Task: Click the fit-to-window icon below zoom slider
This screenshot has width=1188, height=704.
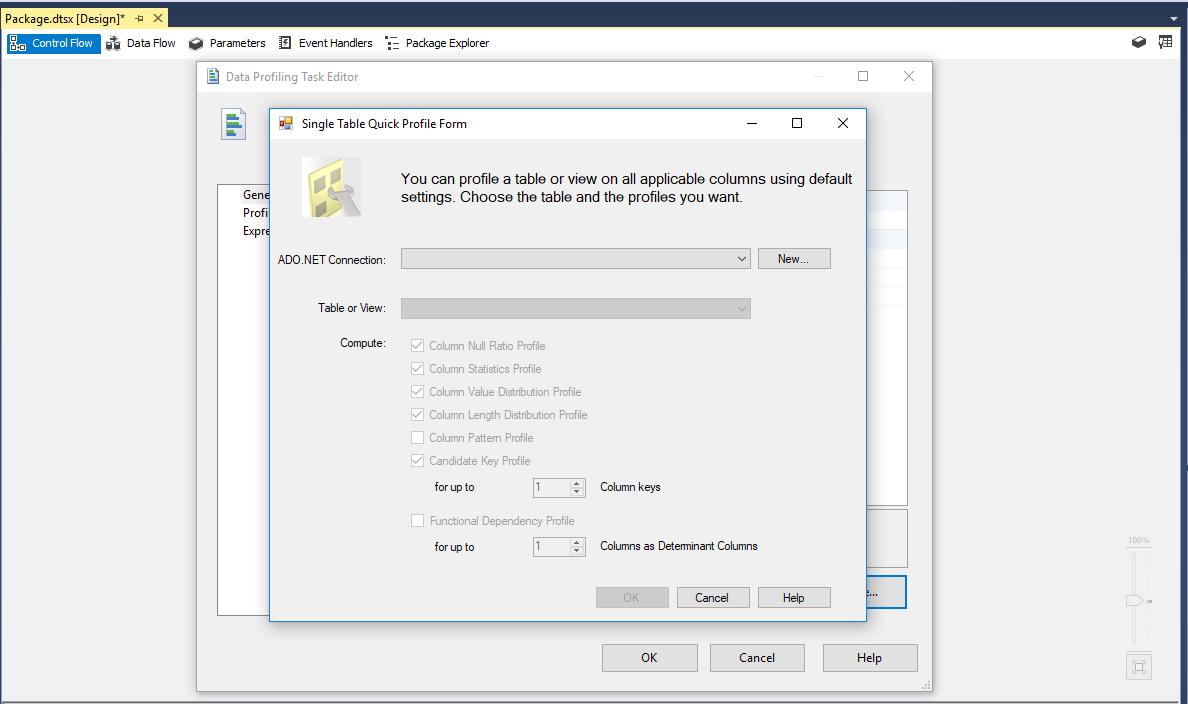Action: point(1138,666)
